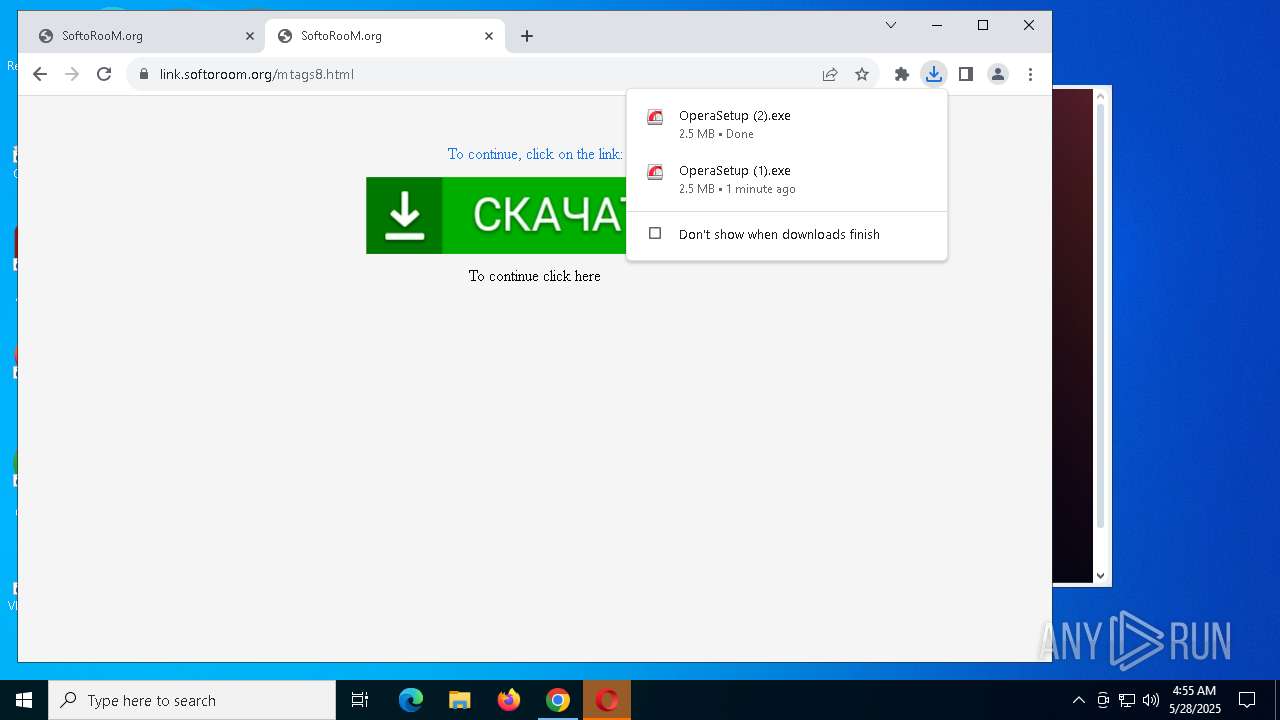Open Chrome three-dot menu

1030,74
